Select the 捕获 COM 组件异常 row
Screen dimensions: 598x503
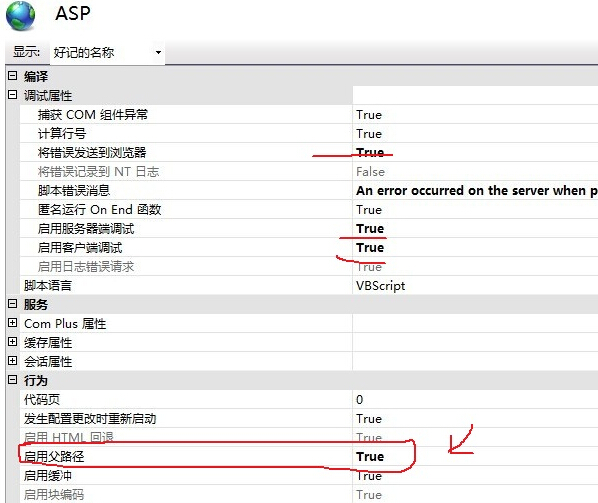309,114
